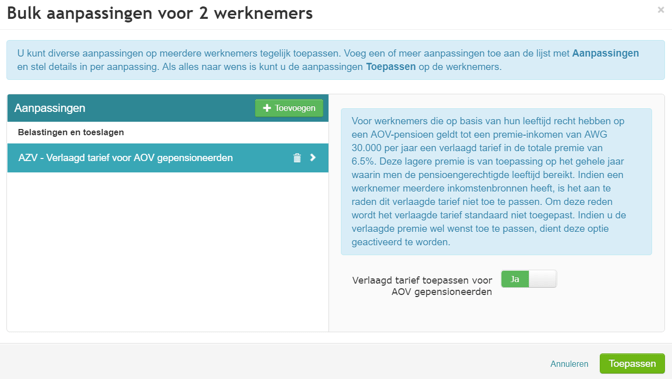Add a new adjustment with Toevoegen
Image resolution: width=672 pixels, height=379 pixels.
click(x=289, y=108)
